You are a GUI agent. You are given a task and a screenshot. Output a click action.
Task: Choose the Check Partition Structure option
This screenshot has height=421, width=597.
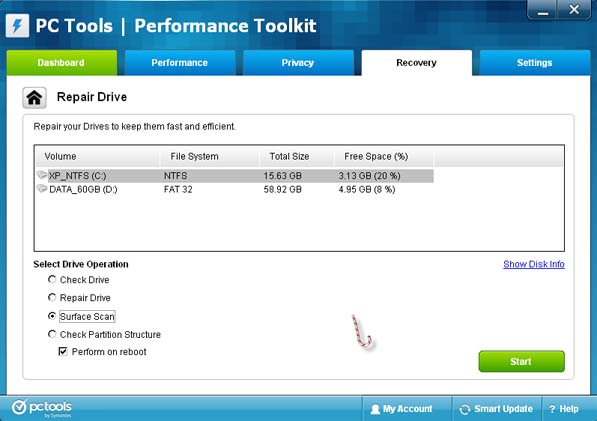point(52,334)
